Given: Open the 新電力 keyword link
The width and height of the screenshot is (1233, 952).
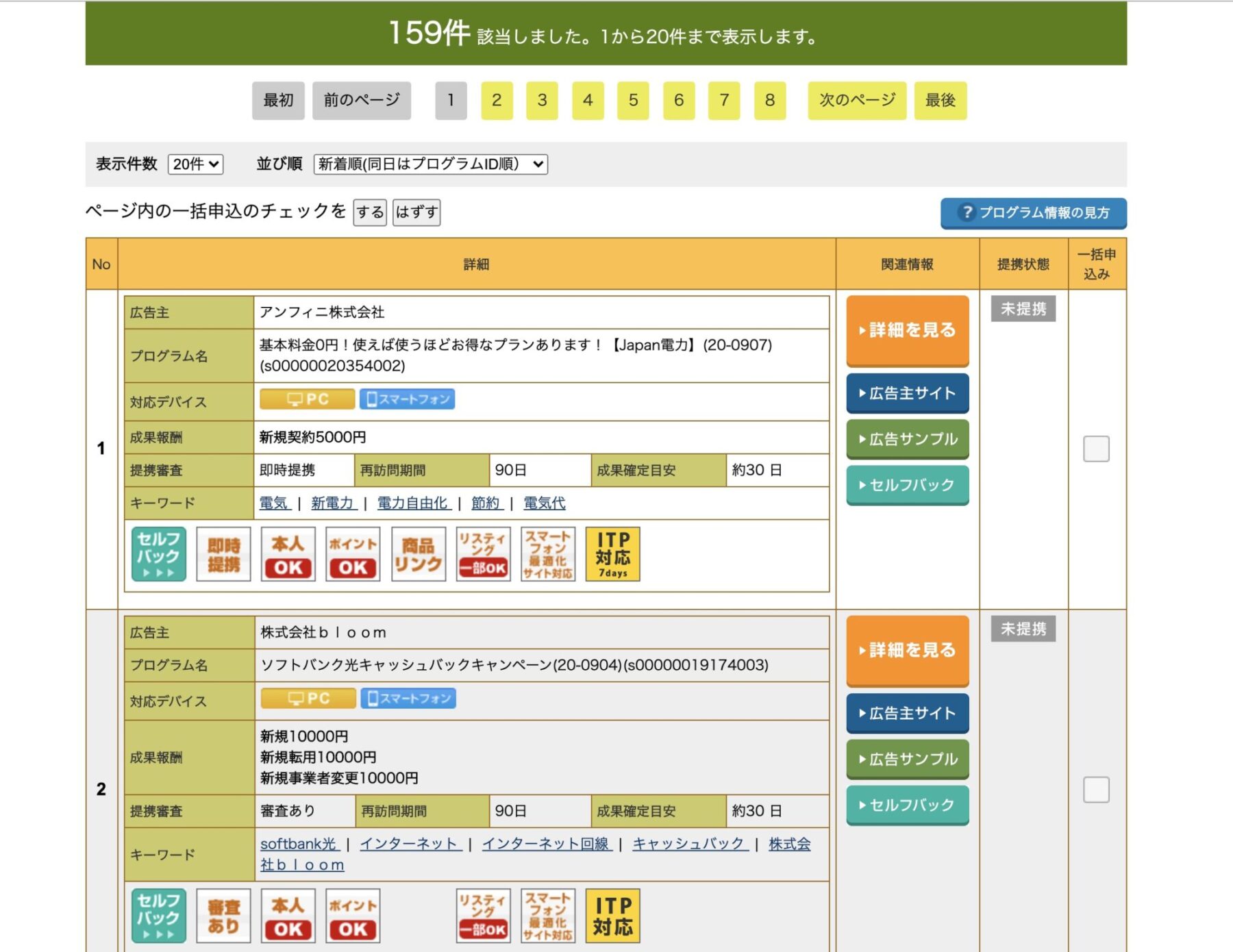Looking at the screenshot, I should 334,503.
